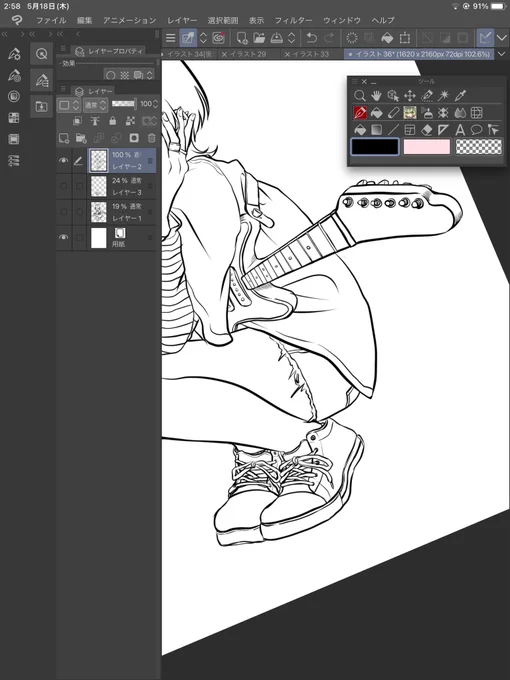The width and height of the screenshot is (510, 680).
Task: Select the Gradient tool
Action: pos(376,130)
